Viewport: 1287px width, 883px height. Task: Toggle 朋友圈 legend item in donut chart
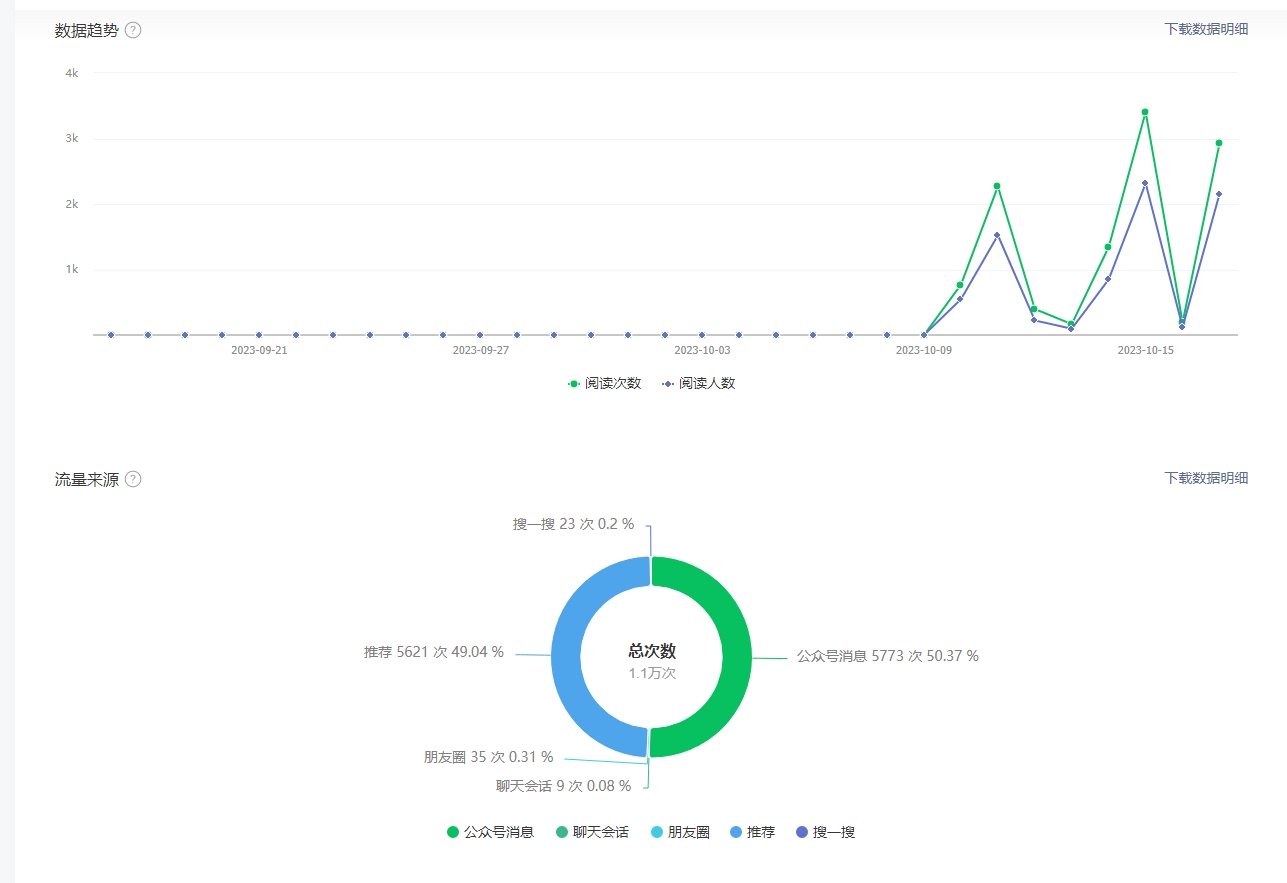[x=680, y=832]
